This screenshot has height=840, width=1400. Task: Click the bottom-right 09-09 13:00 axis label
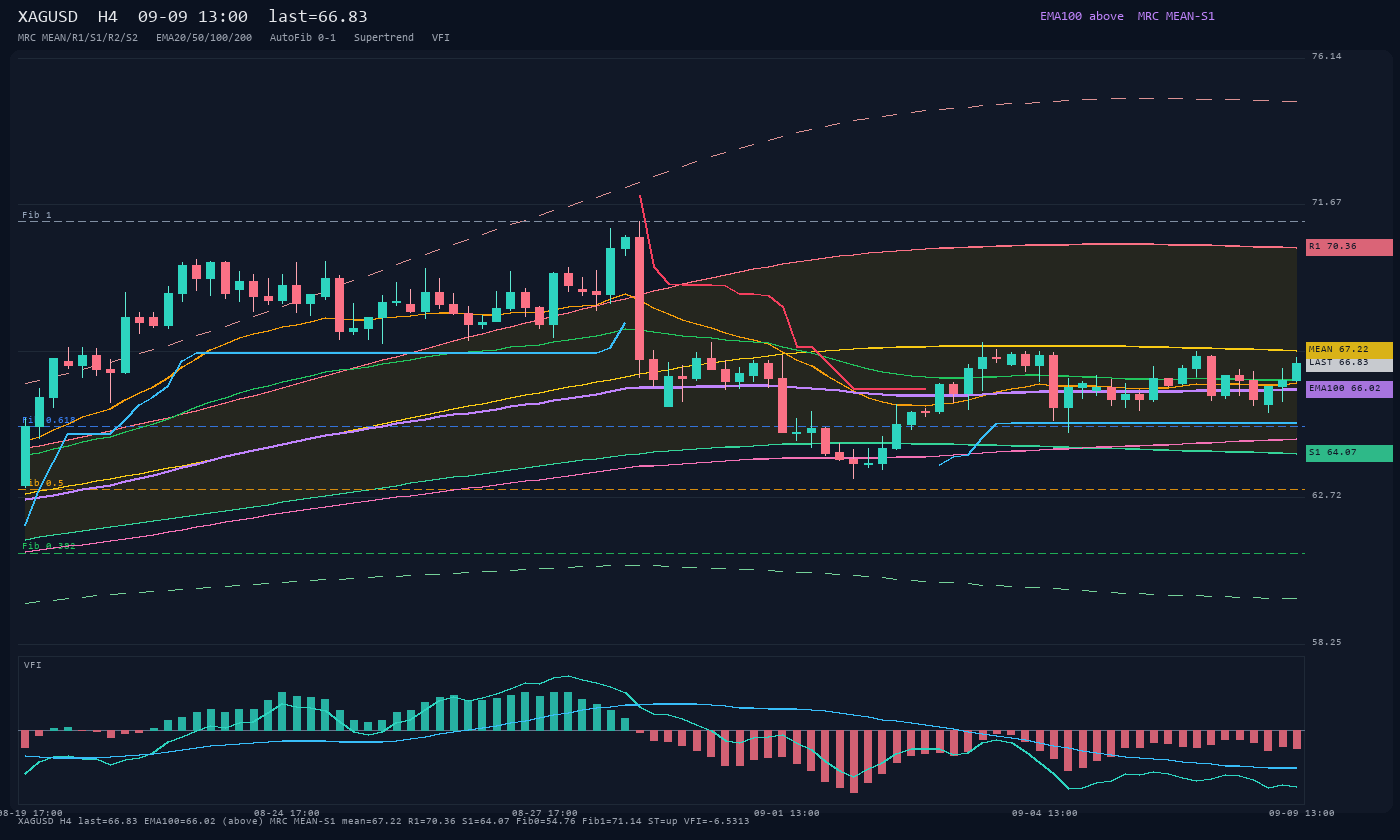tap(1302, 813)
